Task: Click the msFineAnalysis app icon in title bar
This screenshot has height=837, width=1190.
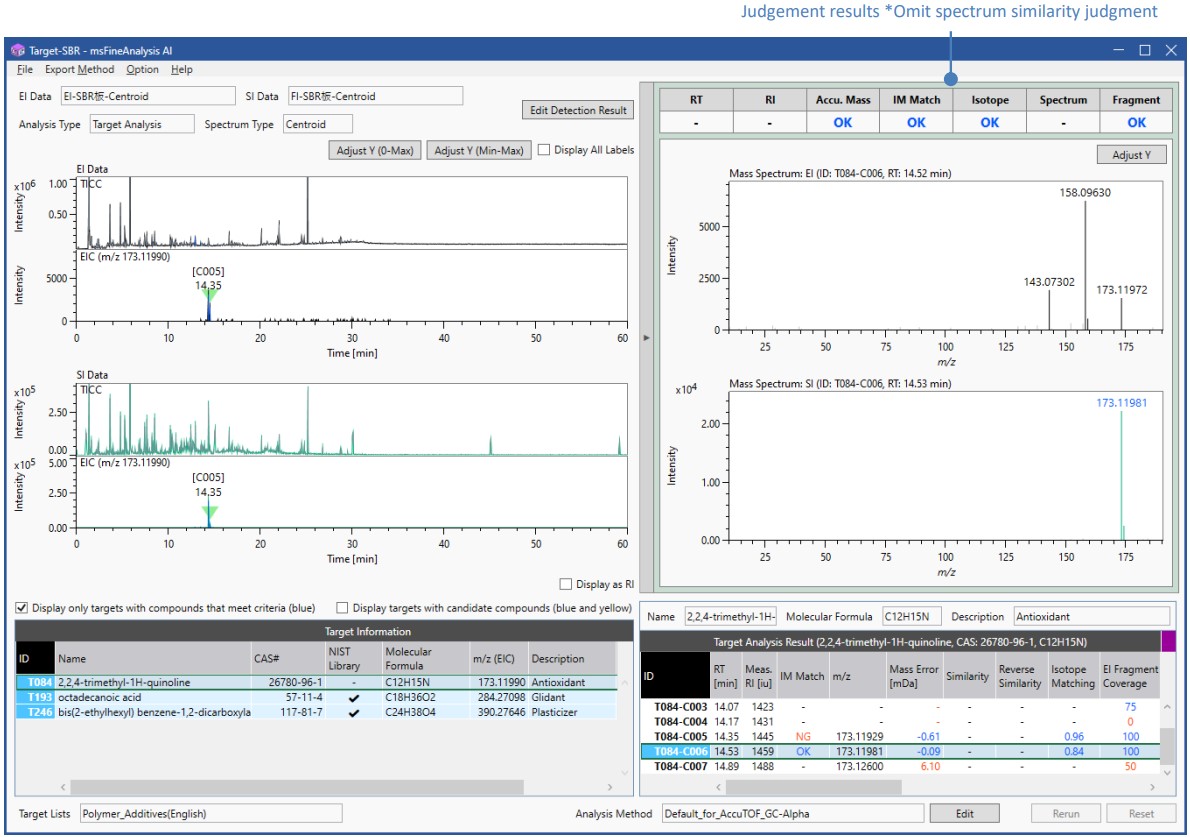Action: pos(17,51)
